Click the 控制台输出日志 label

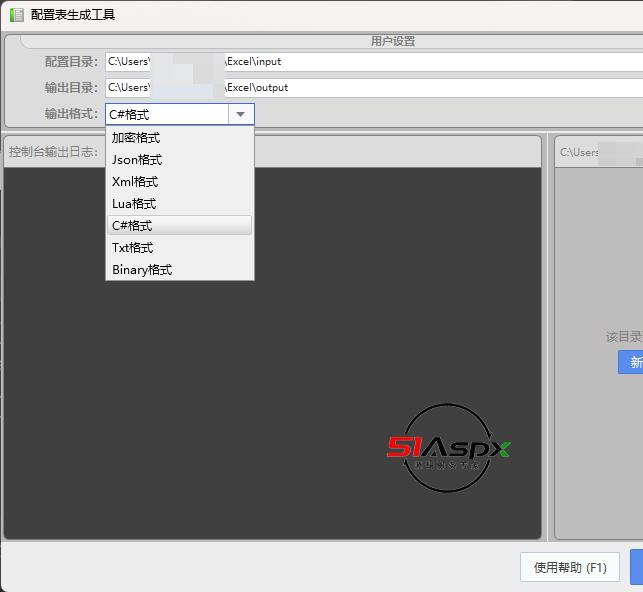click(54, 152)
